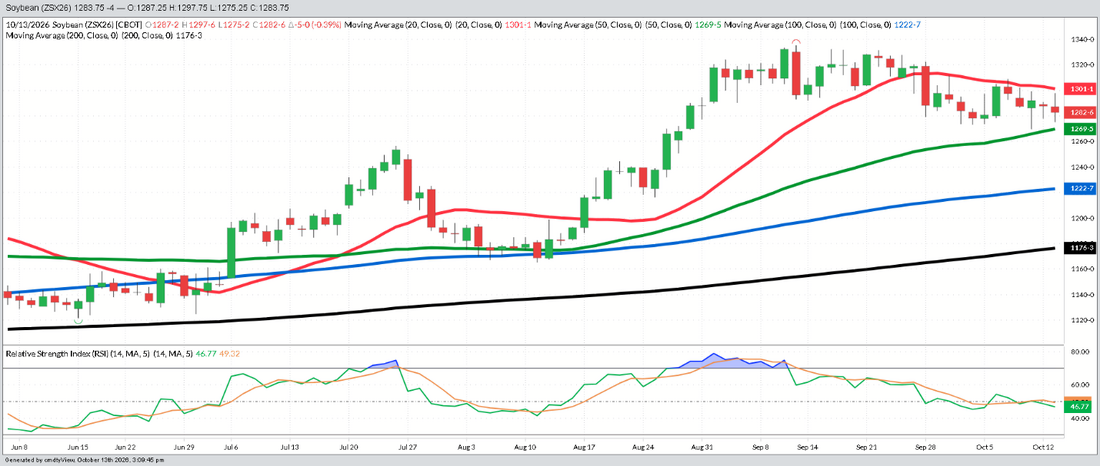Viewport: 1100px width, 466px height.
Task: Select the 'Sep 8' date label
Action: [761, 446]
